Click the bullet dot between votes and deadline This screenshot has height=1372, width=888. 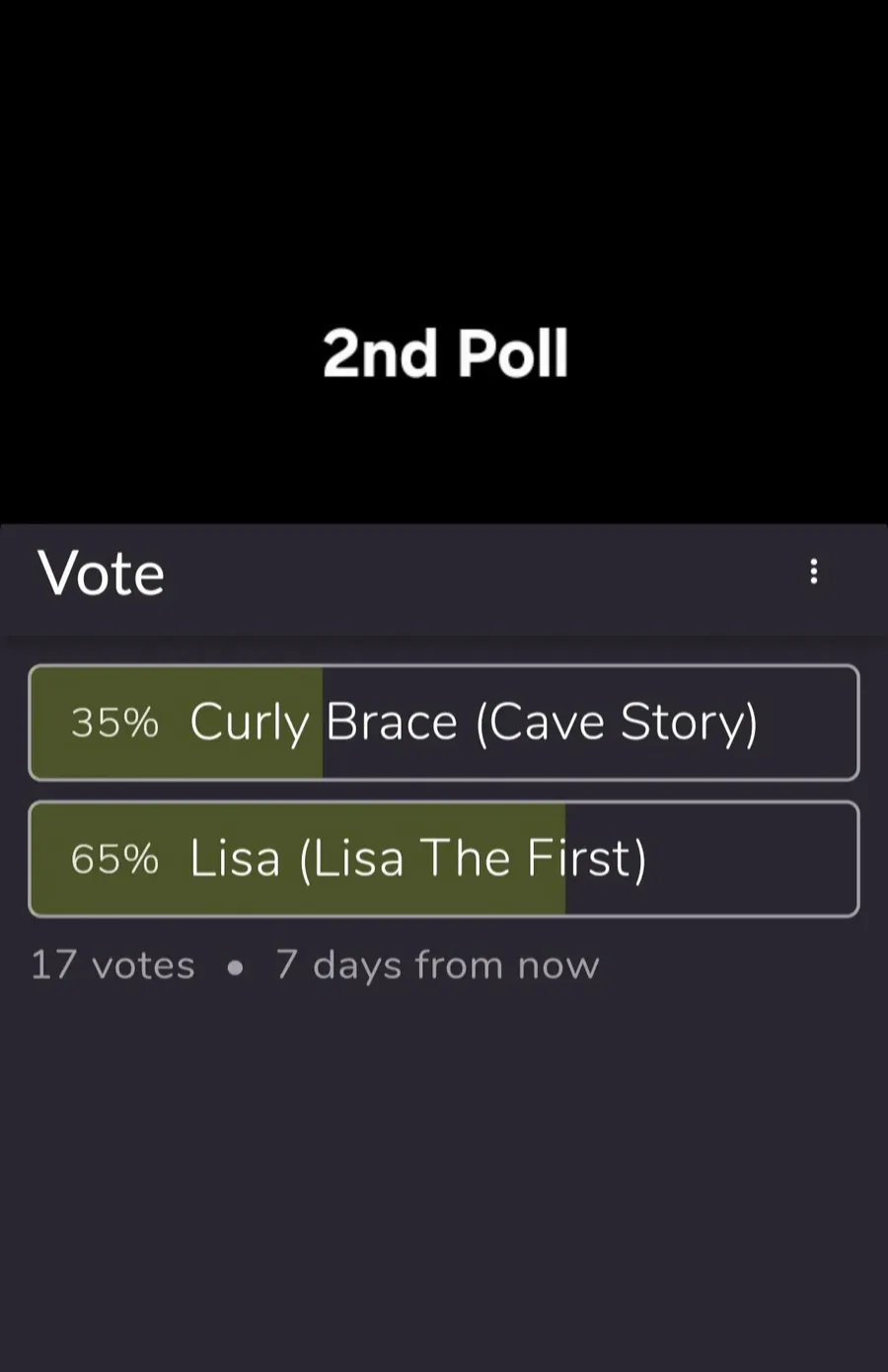[x=235, y=967]
